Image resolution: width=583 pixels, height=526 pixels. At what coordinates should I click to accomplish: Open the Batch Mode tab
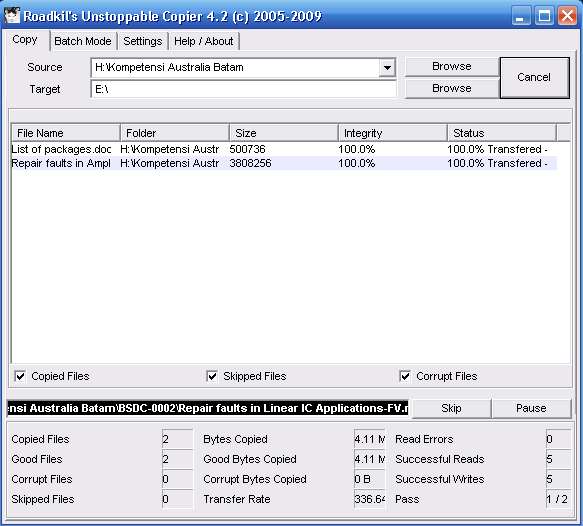click(83, 41)
